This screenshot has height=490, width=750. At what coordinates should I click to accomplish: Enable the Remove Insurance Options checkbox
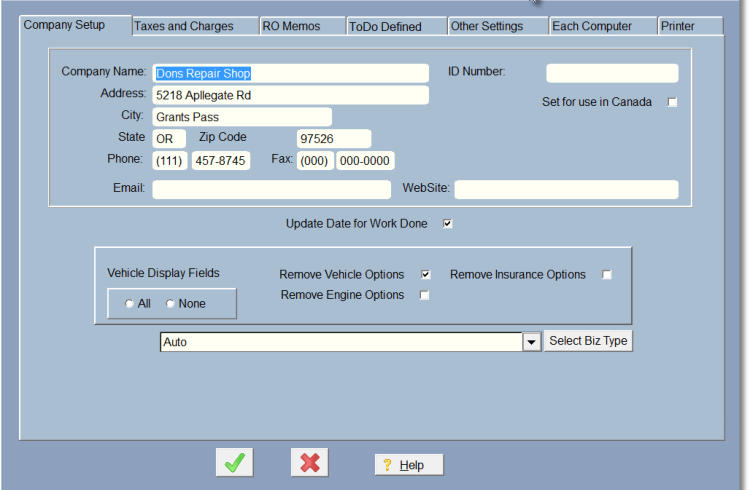(x=606, y=275)
